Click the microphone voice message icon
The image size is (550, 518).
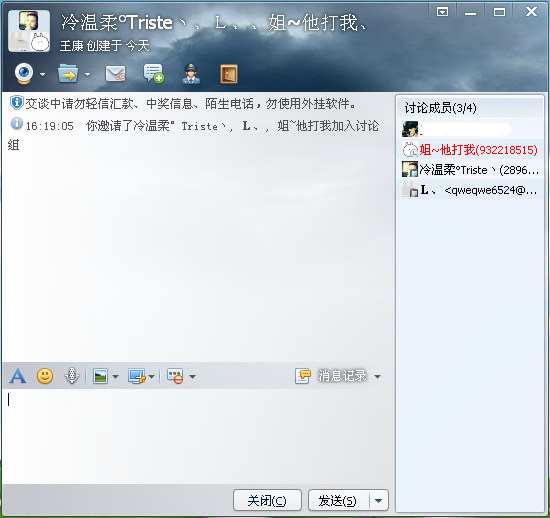pos(72,376)
